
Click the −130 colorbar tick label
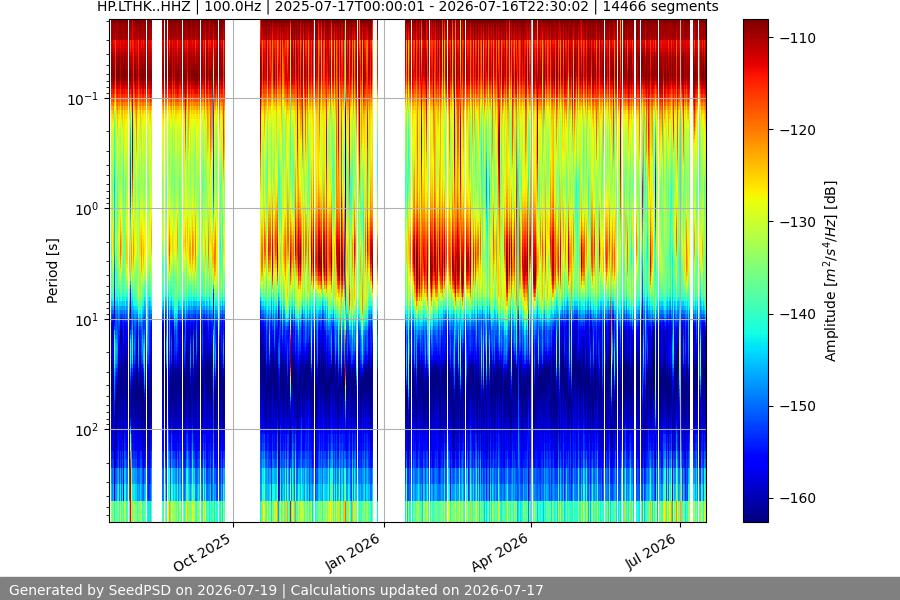[798, 222]
